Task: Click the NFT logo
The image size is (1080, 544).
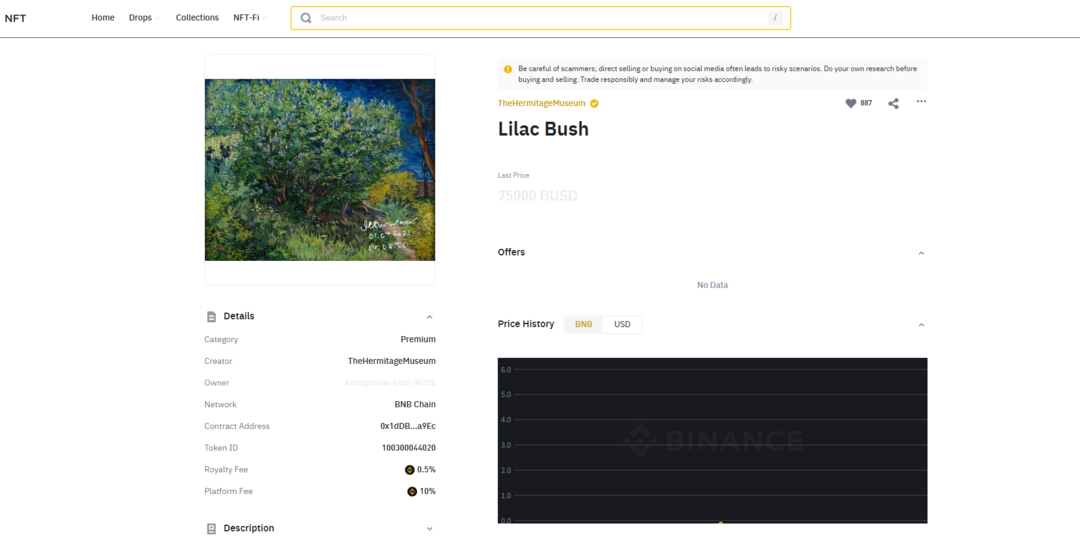Action: coord(15,18)
